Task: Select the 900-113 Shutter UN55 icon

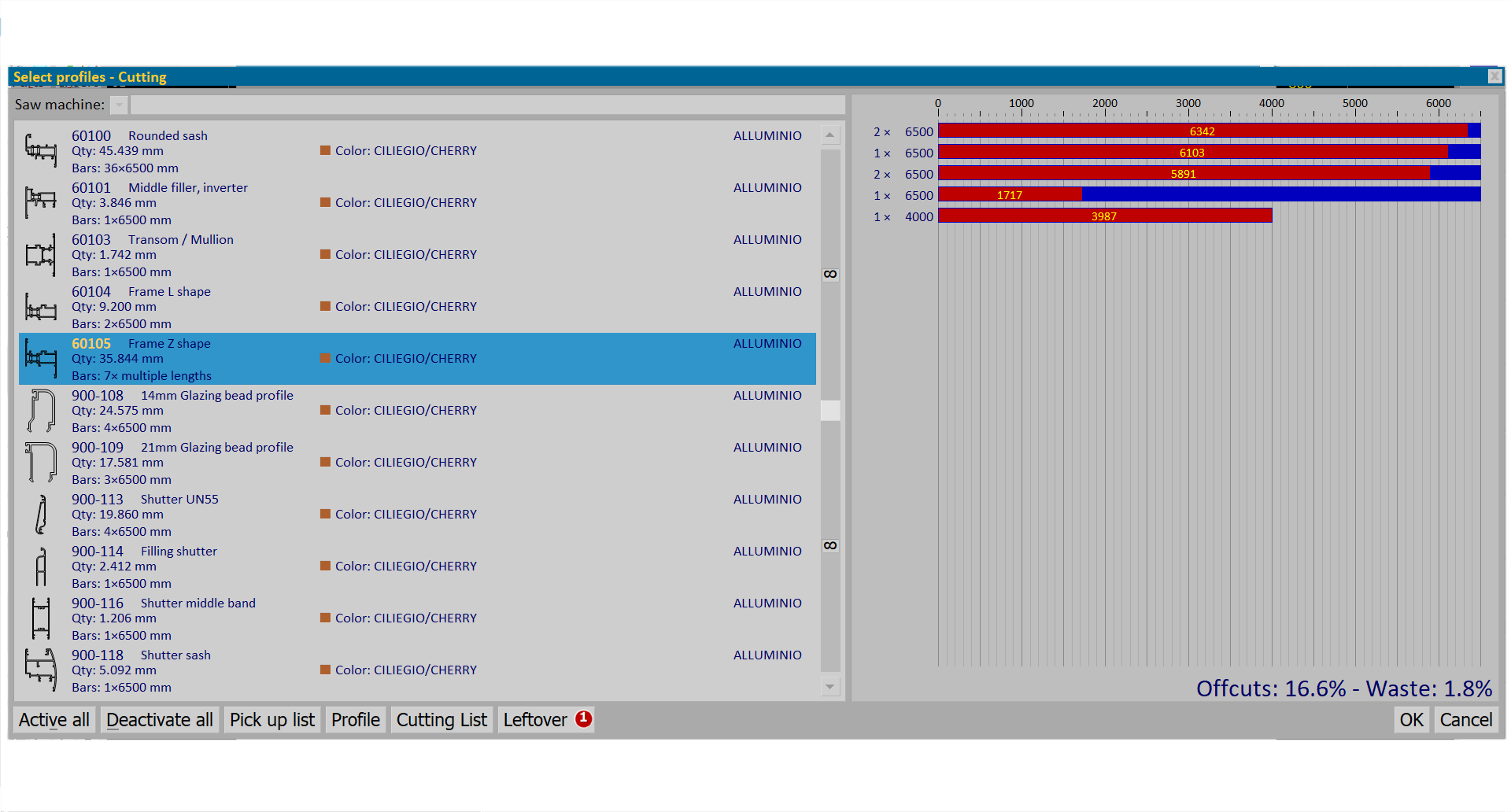Action: [41, 515]
